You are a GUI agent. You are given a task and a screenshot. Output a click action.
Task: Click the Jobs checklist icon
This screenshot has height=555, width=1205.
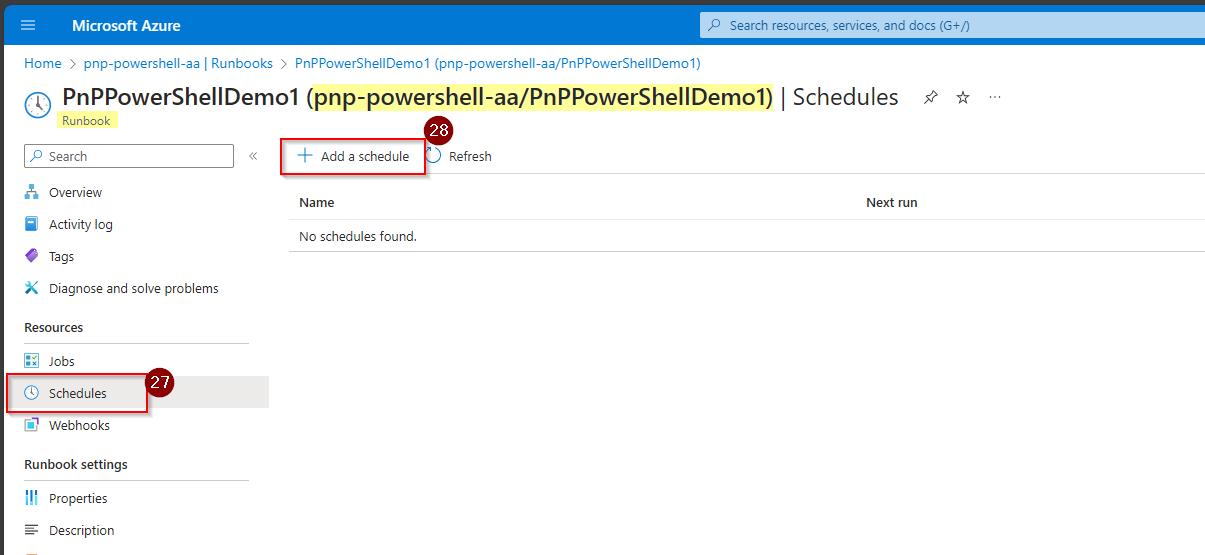click(31, 361)
